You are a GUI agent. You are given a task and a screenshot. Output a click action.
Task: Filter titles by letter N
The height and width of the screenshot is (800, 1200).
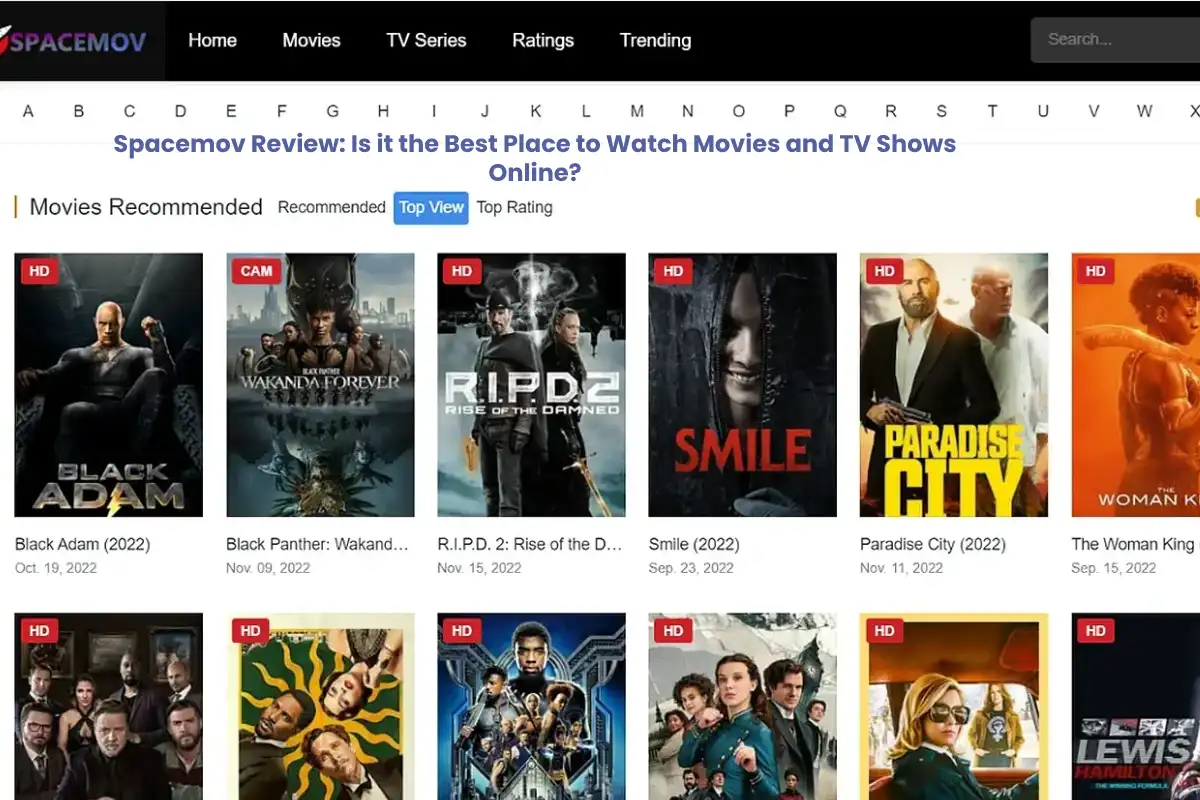pos(688,111)
